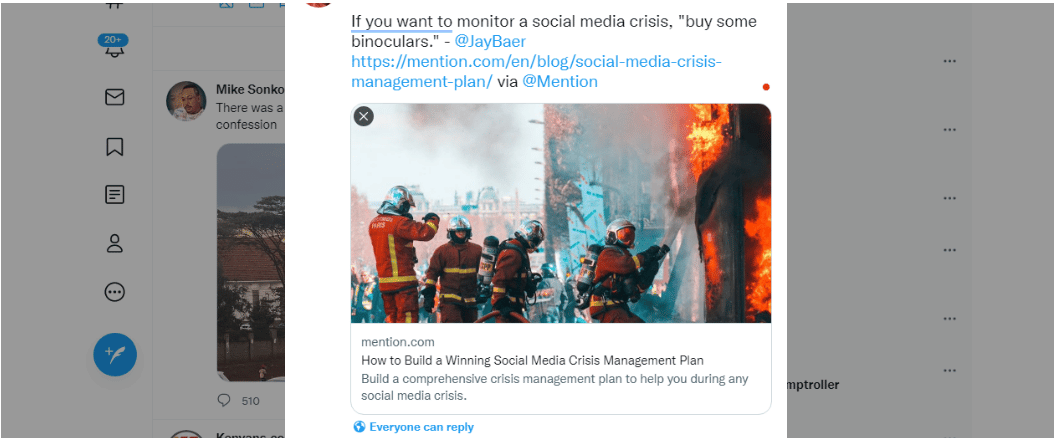Click the @Mention handle in tweet text

pos(560,82)
